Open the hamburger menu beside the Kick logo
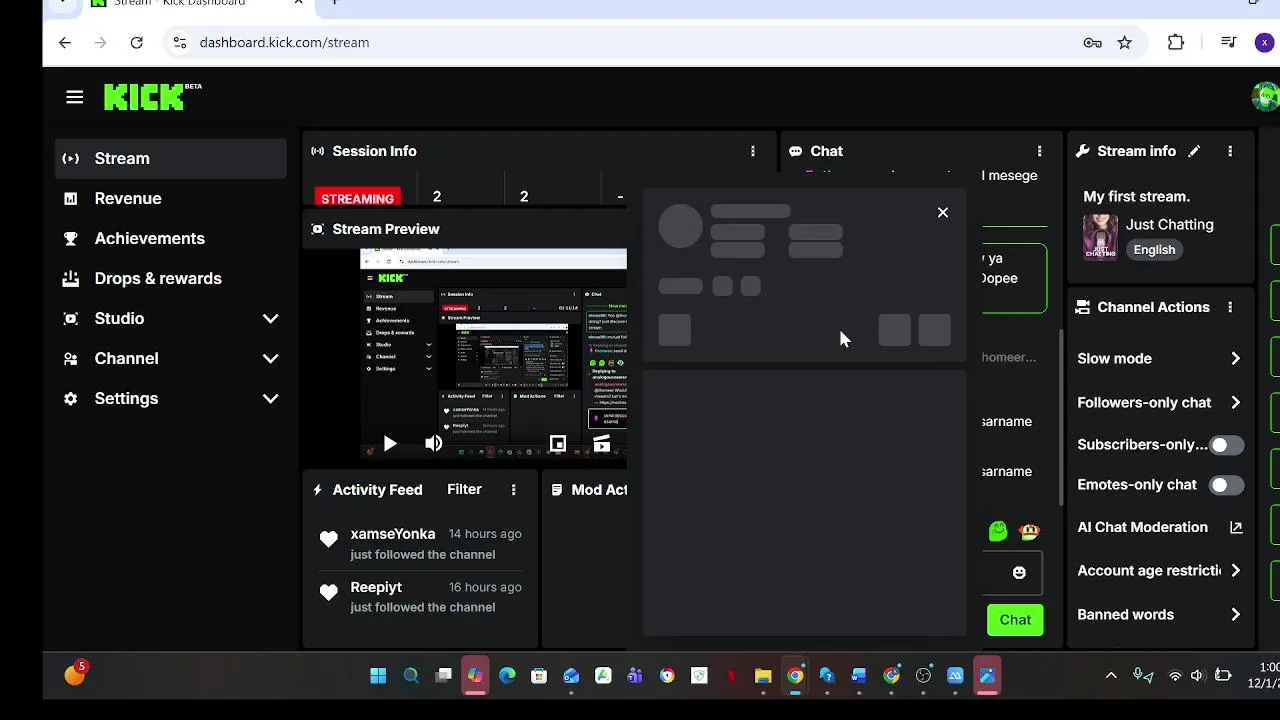The image size is (1280, 720). pyautogui.click(x=74, y=97)
